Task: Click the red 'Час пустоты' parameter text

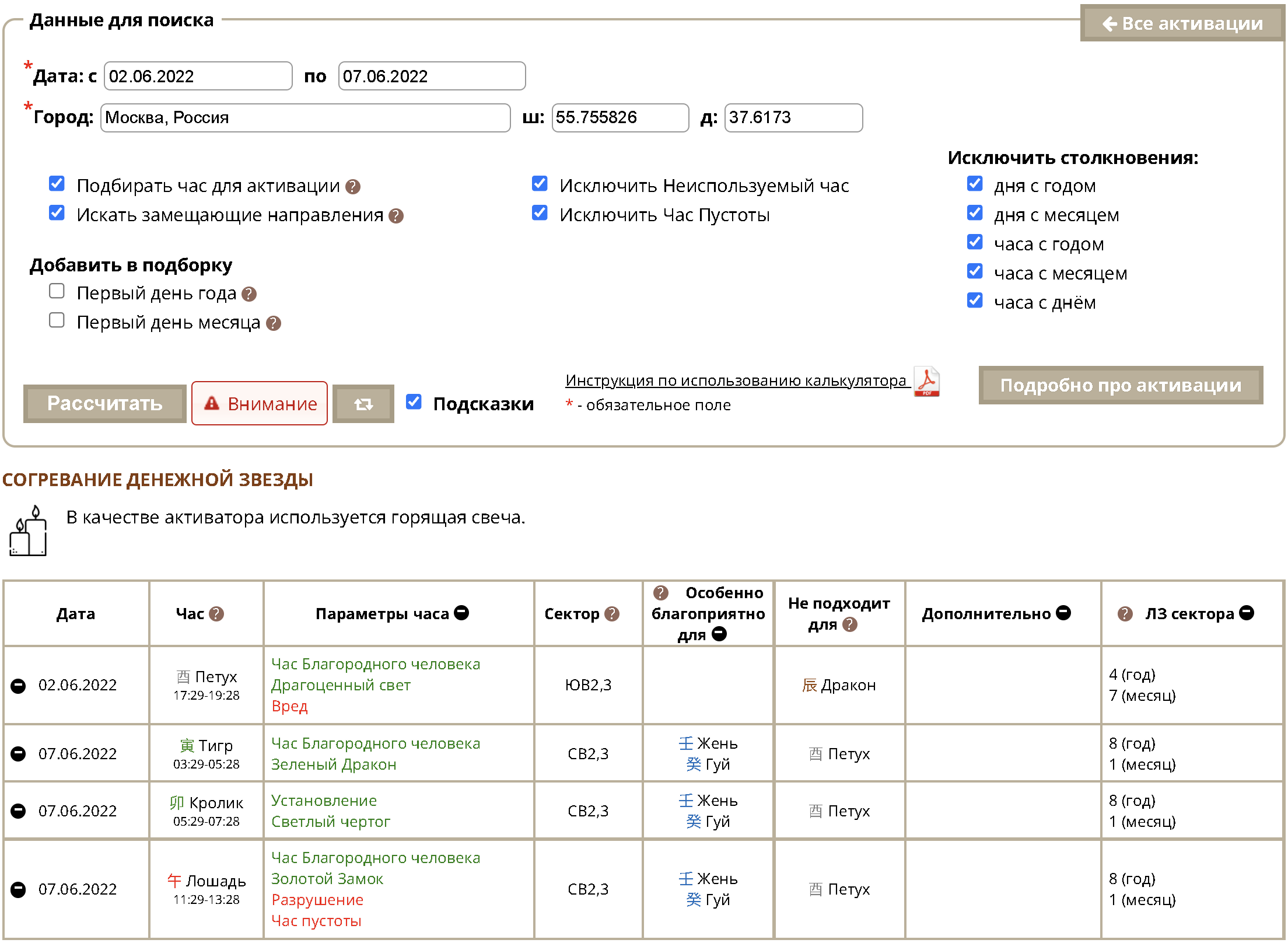Action: click(316, 921)
